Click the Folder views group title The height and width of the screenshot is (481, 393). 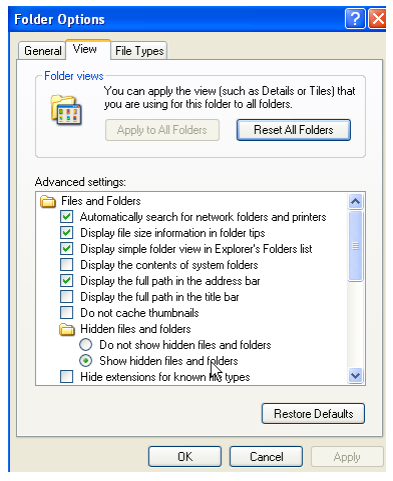click(x=74, y=76)
